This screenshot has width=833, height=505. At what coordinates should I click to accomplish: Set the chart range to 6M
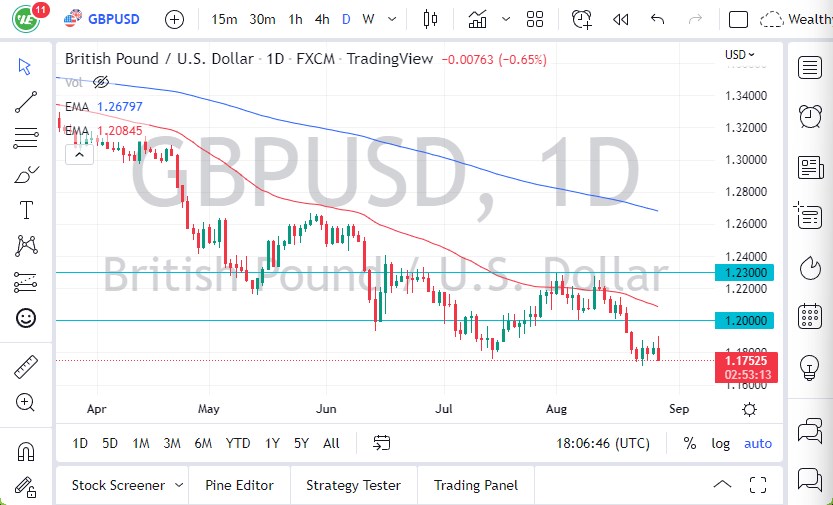[x=203, y=443]
